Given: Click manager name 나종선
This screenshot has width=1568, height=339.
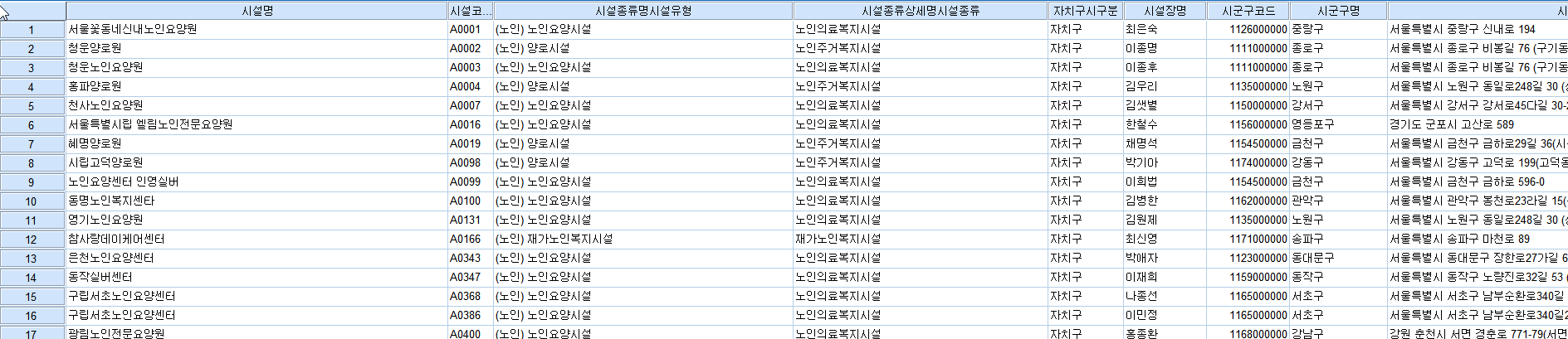Looking at the screenshot, I should tap(1165, 296).
